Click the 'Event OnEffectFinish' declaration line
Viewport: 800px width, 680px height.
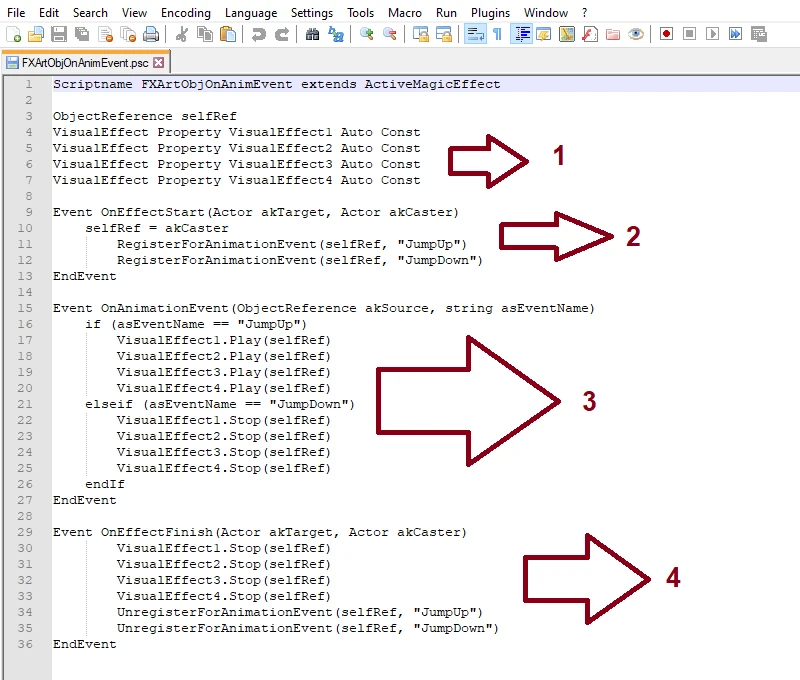coord(260,532)
